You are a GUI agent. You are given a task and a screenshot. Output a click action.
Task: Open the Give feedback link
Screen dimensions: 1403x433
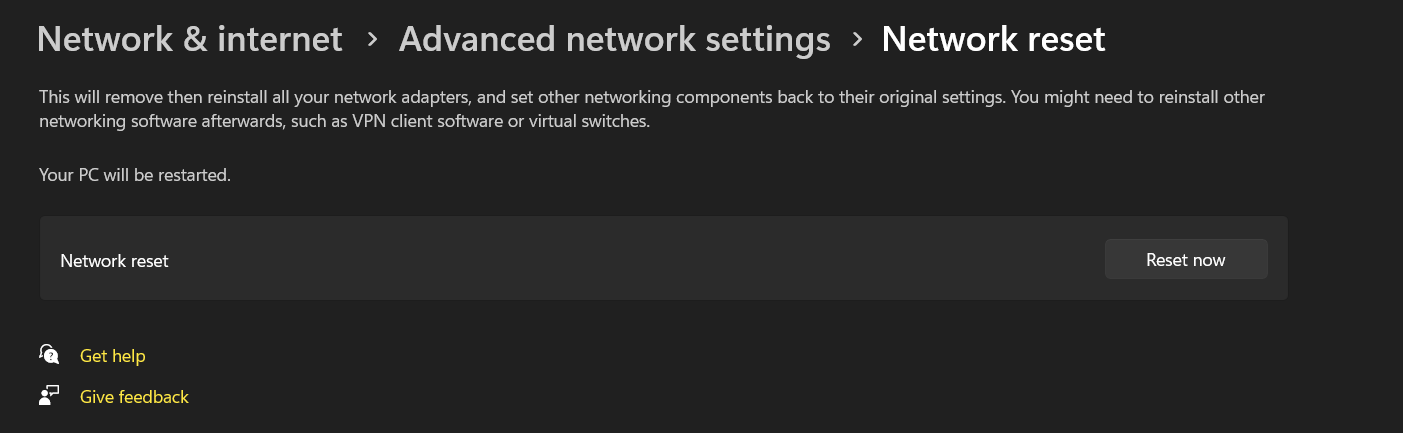tap(134, 397)
